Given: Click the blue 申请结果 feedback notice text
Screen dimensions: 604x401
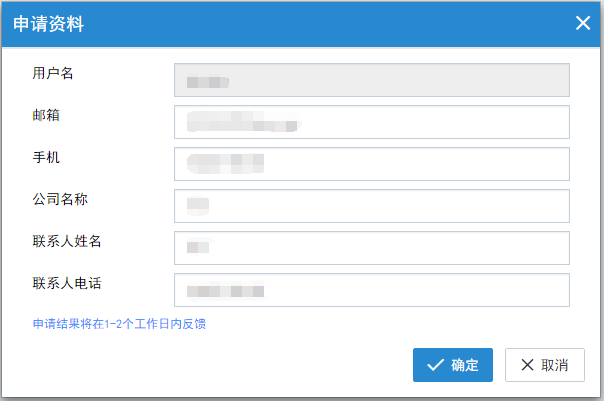Looking at the screenshot, I should click(x=119, y=324).
